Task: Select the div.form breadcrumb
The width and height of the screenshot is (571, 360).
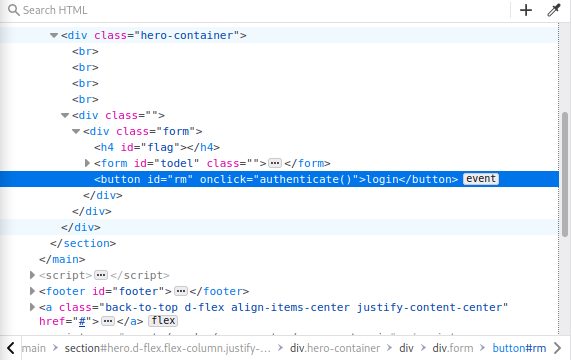Action: [x=453, y=348]
